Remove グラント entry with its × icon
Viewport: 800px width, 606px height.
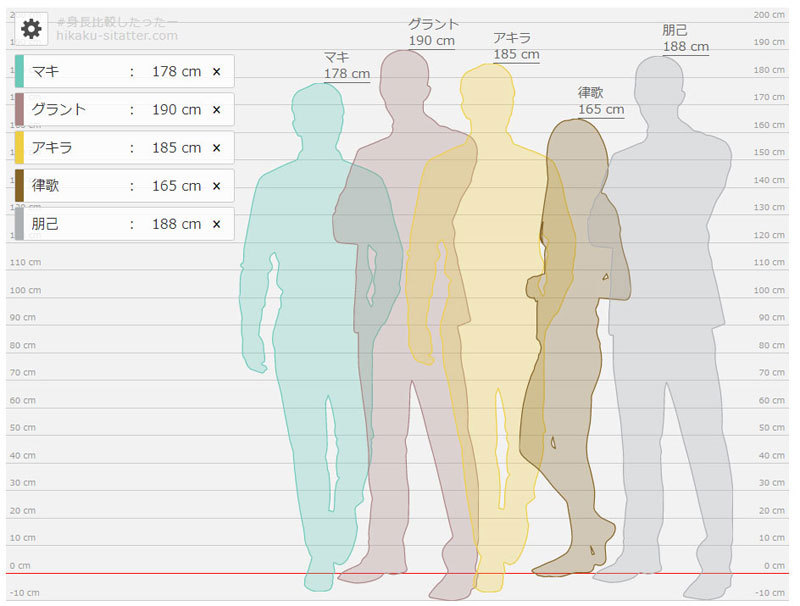point(216,110)
